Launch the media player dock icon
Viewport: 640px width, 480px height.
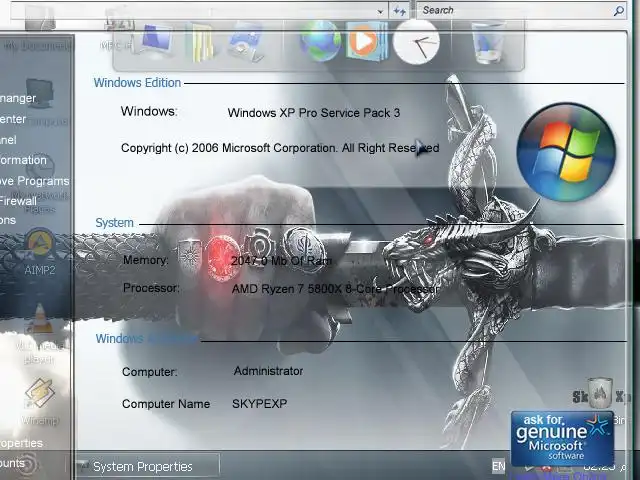[x=366, y=41]
